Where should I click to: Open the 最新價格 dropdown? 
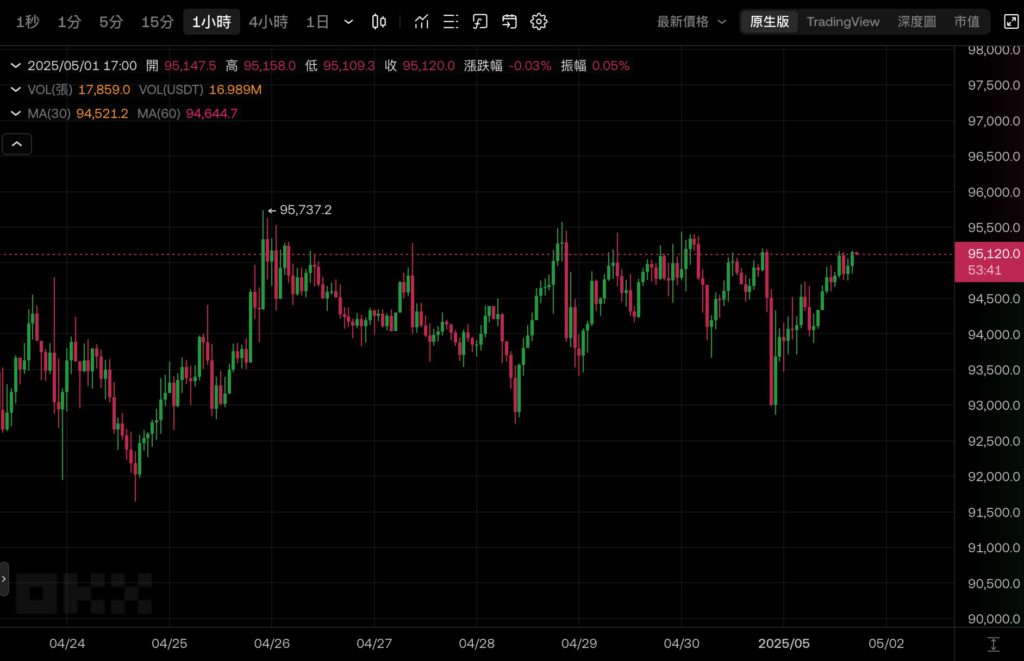[x=688, y=21]
